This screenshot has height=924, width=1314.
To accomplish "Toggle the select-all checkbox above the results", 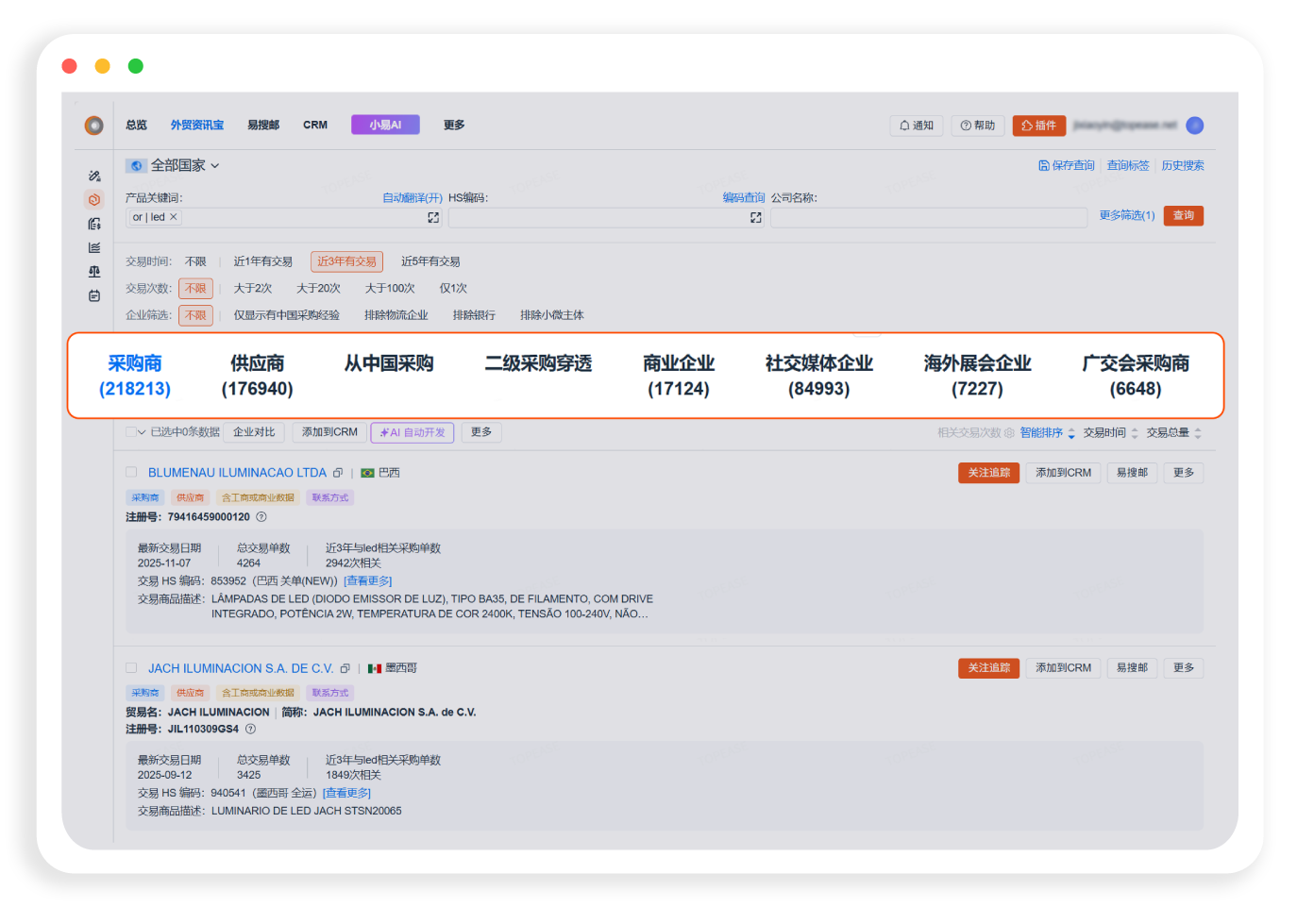I will point(131,432).
